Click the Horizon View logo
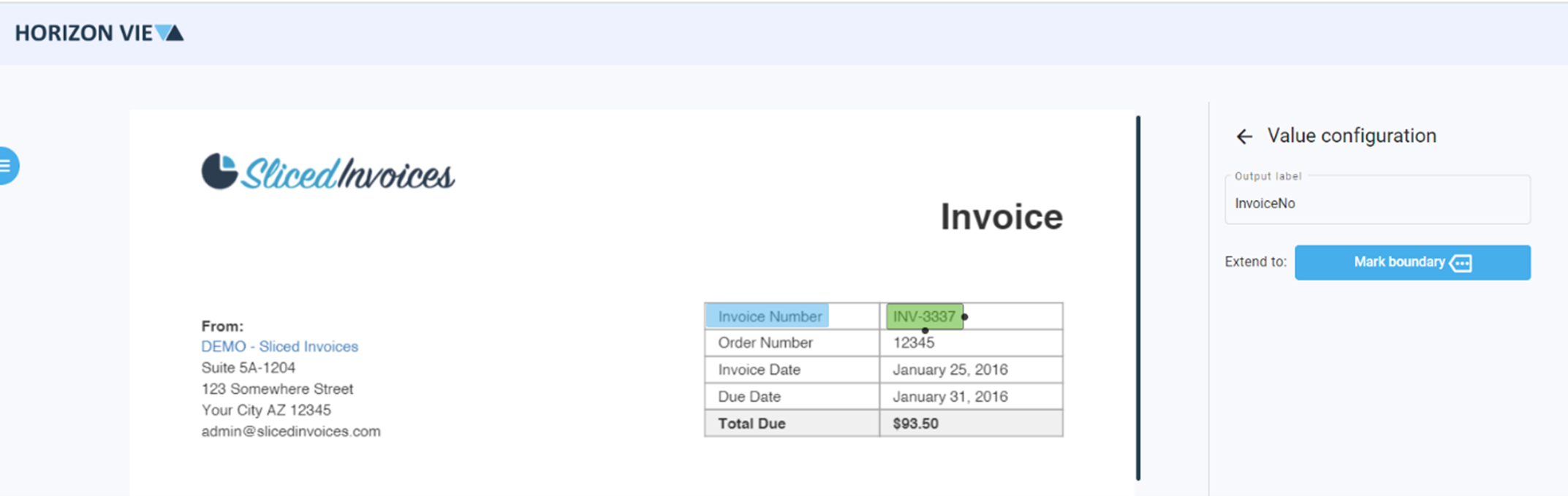Viewport: 1568px width, 496px height. (99, 33)
